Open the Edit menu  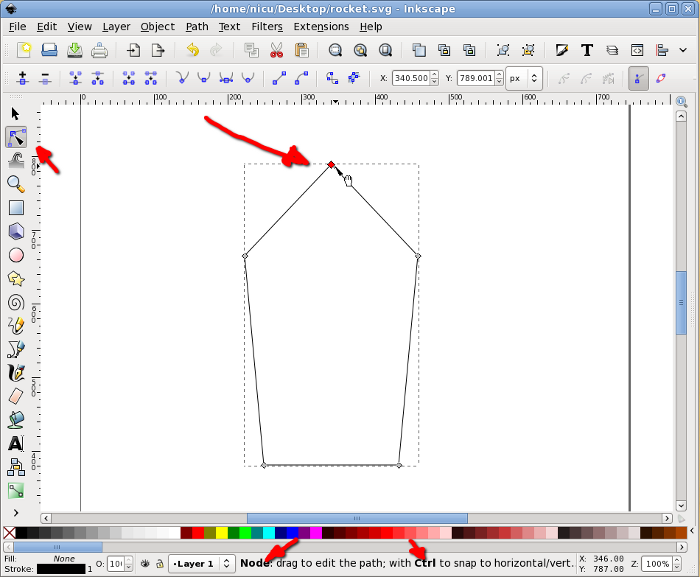click(x=47, y=27)
